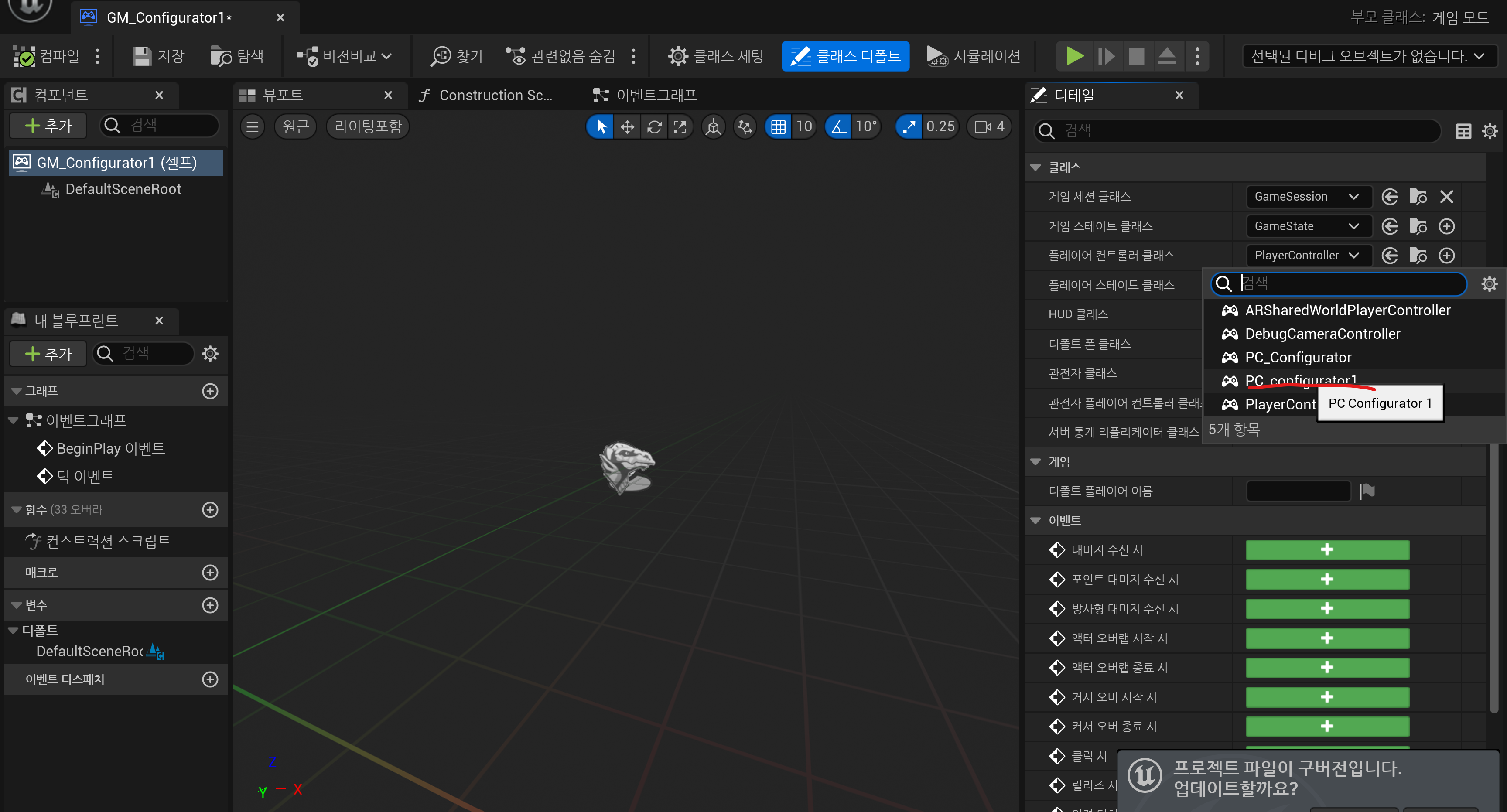Open camera speed setting 4
Screen dimensions: 1507x812
pos(989,126)
